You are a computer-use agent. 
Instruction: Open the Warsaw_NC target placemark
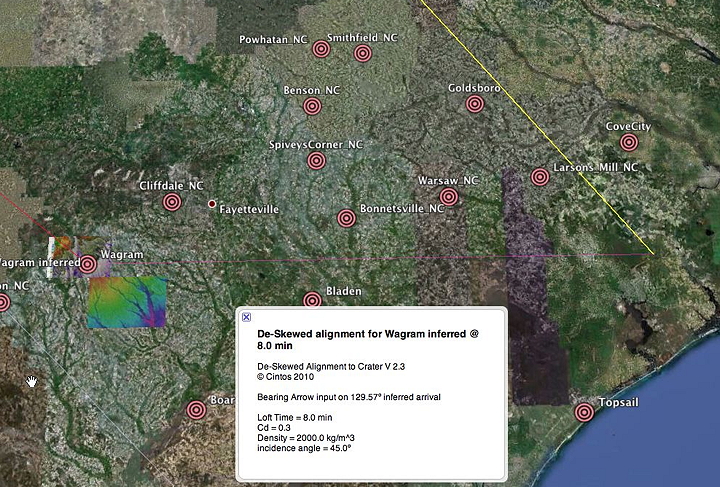coord(449,196)
